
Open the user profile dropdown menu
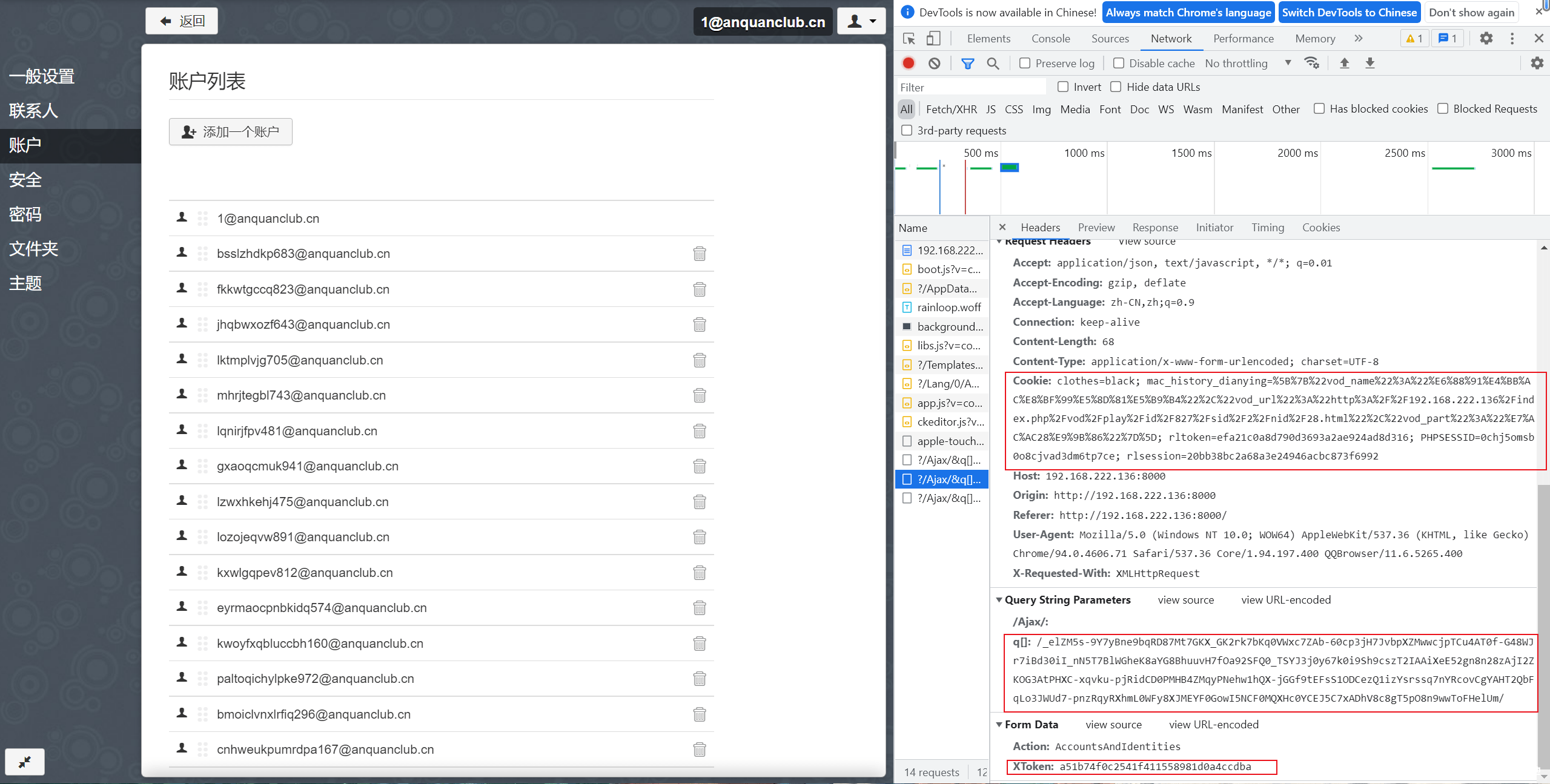pos(861,22)
